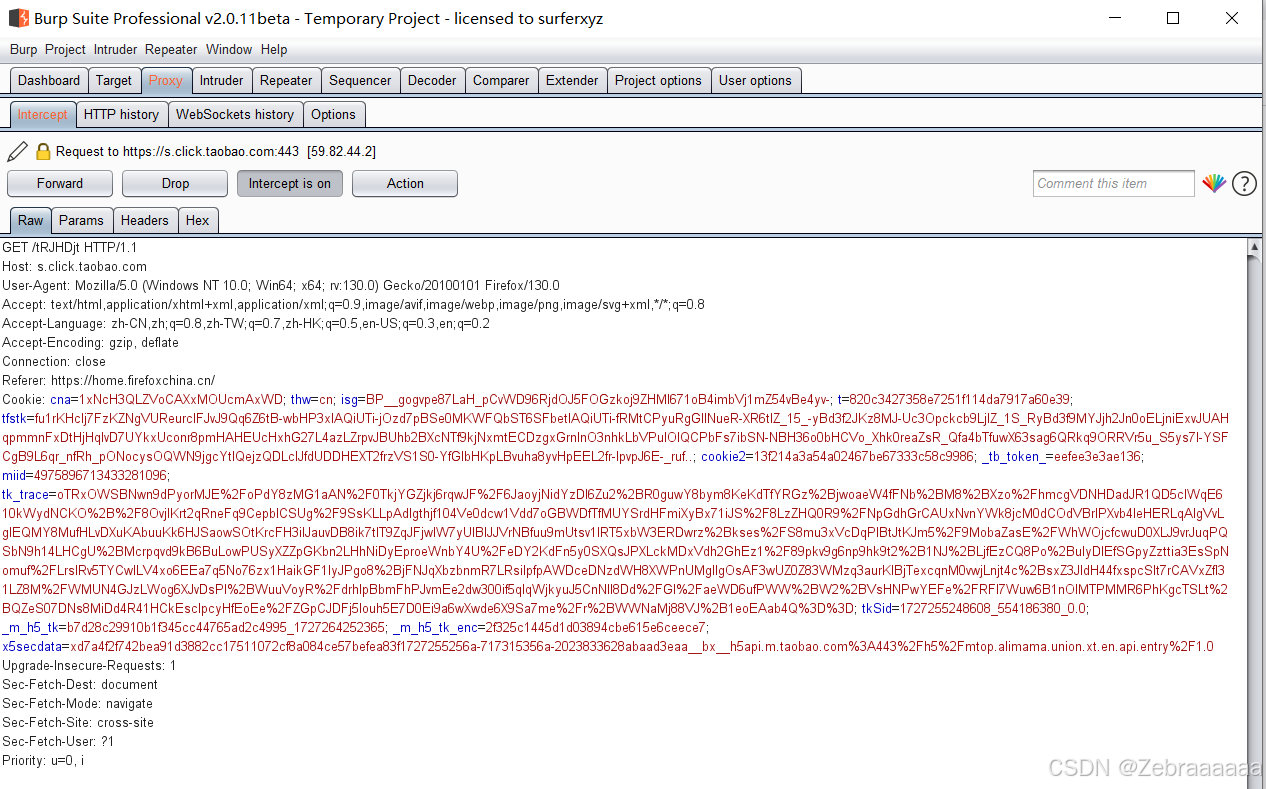Click the tfstk cookie name
Viewport: 1266px width, 789px height.
[x=14, y=418]
